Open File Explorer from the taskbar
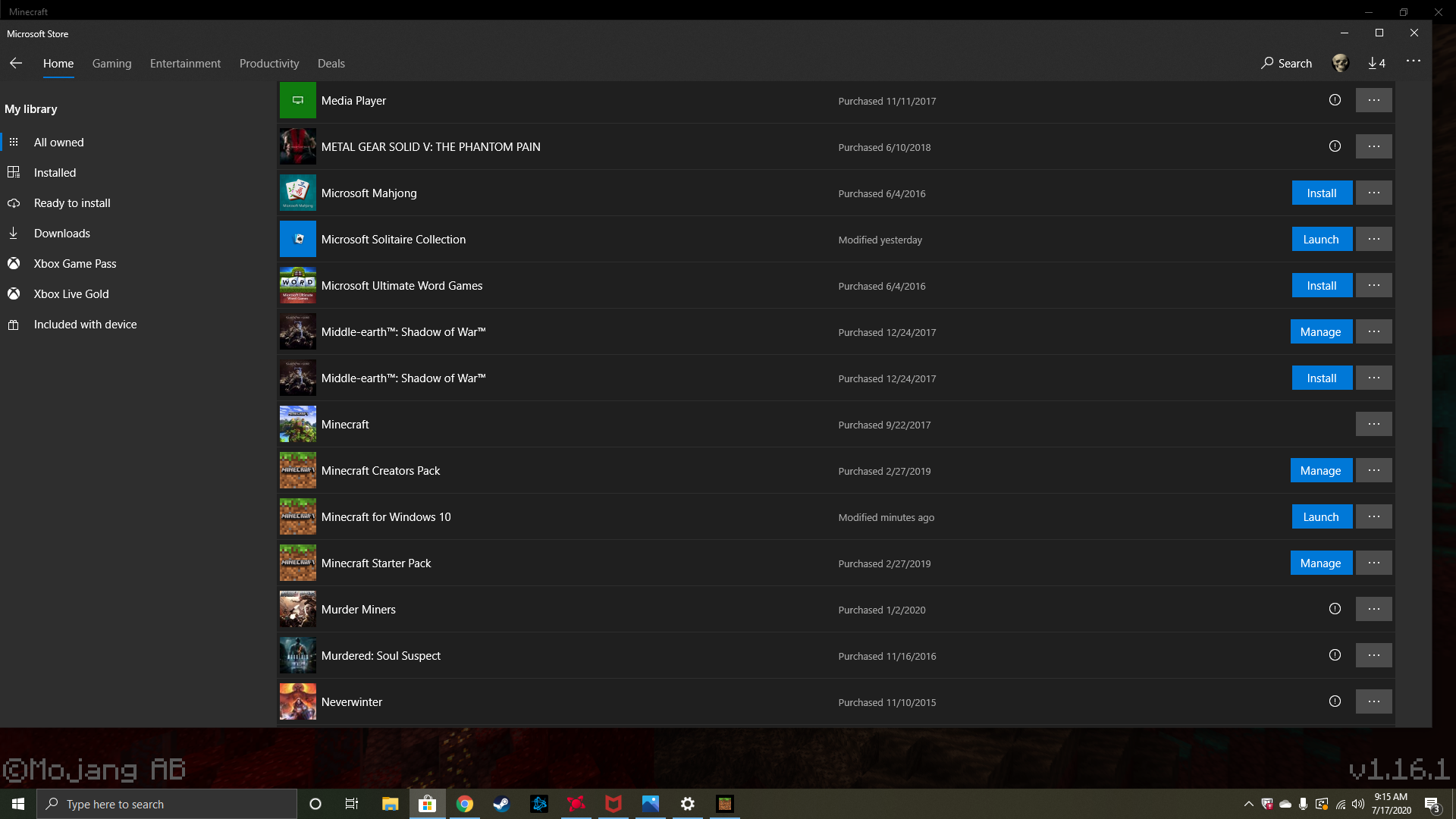 pyautogui.click(x=391, y=804)
